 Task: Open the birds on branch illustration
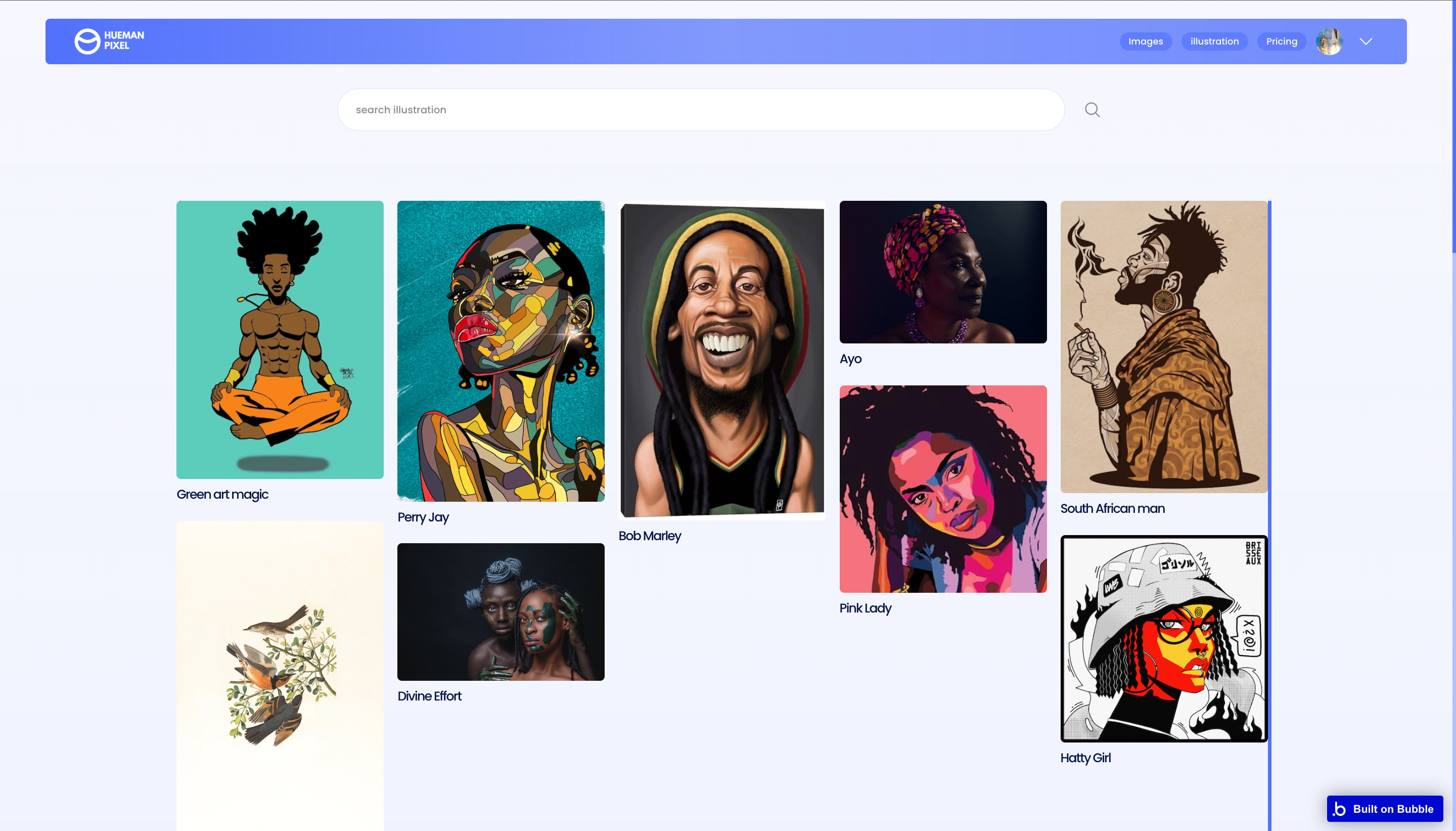280,676
